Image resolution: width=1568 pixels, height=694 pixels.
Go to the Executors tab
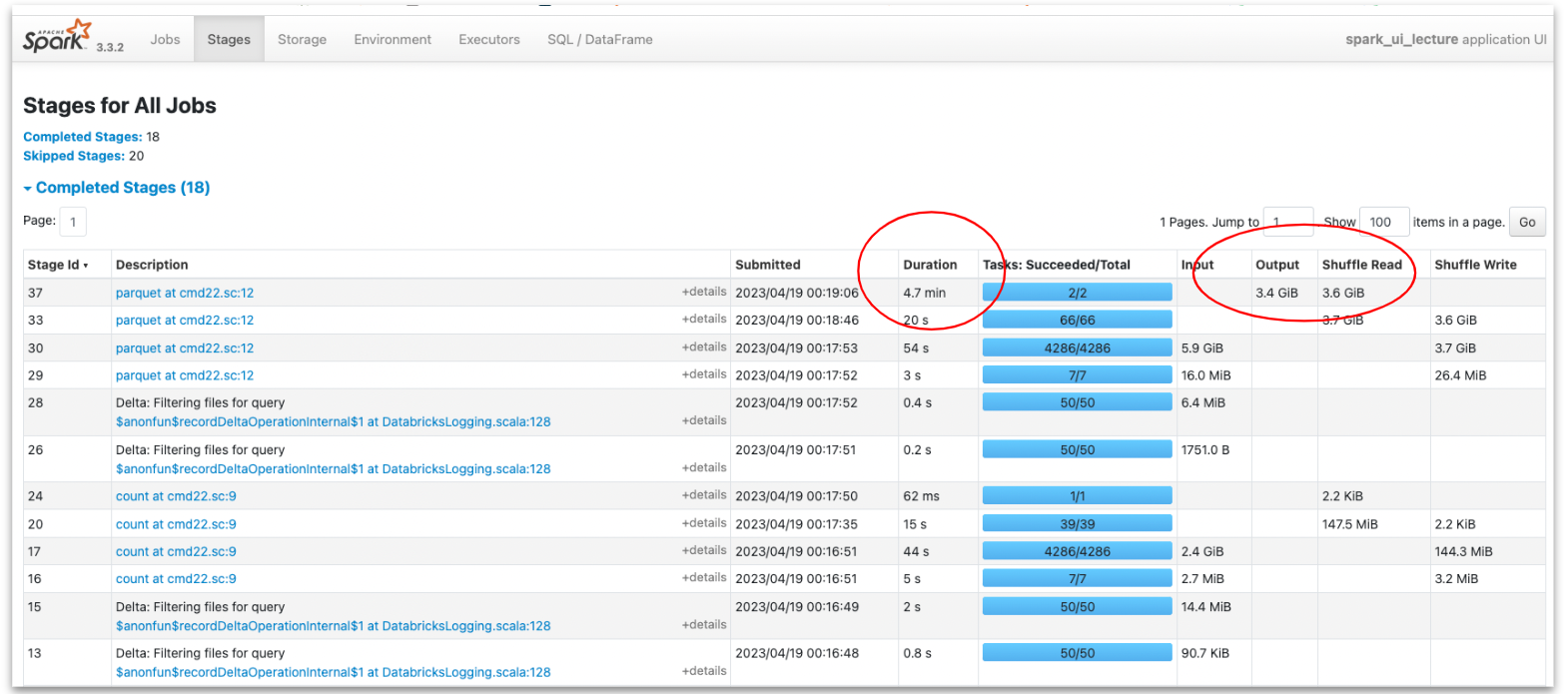[x=488, y=40]
